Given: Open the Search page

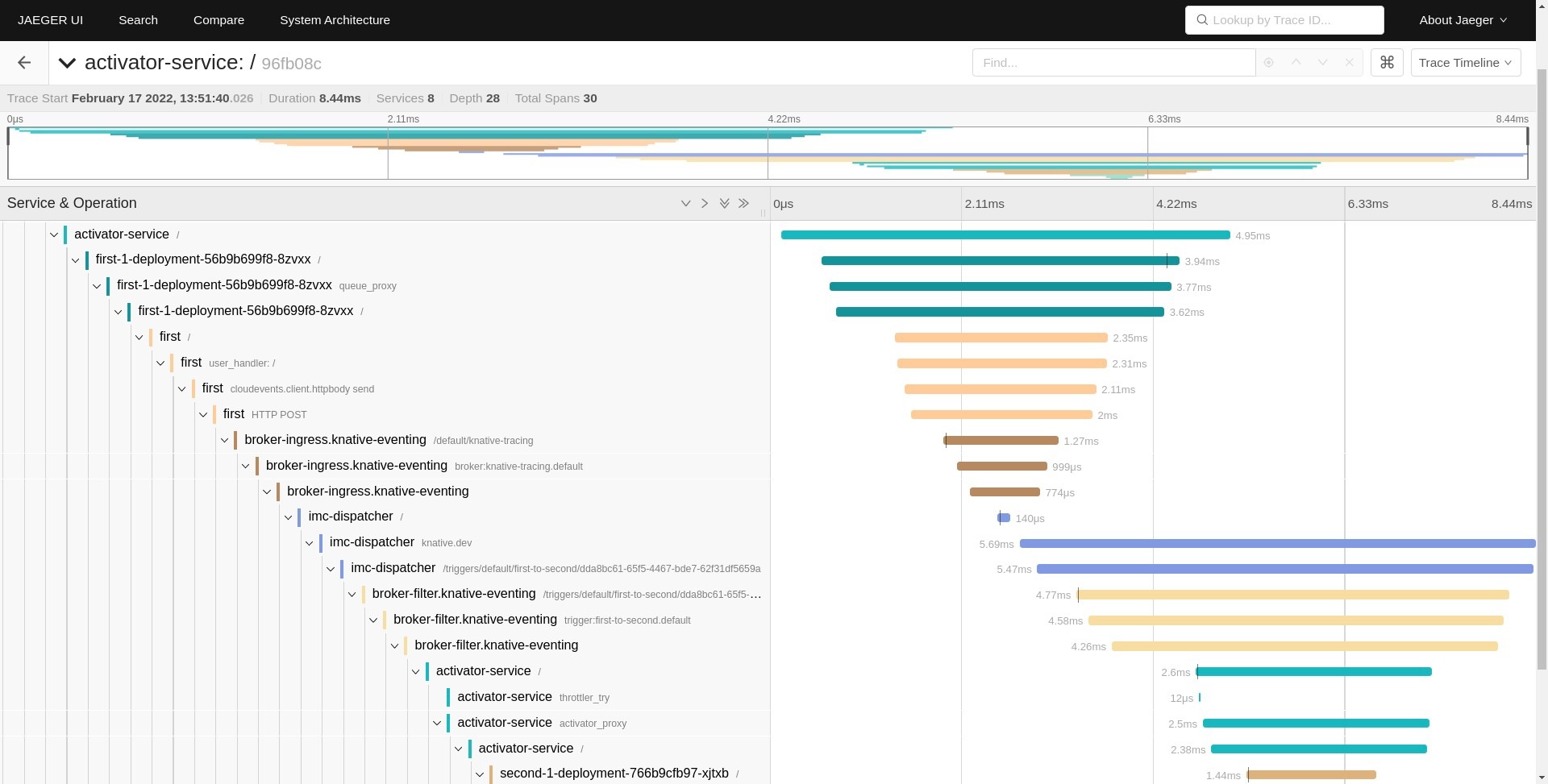Looking at the screenshot, I should tap(138, 20).
